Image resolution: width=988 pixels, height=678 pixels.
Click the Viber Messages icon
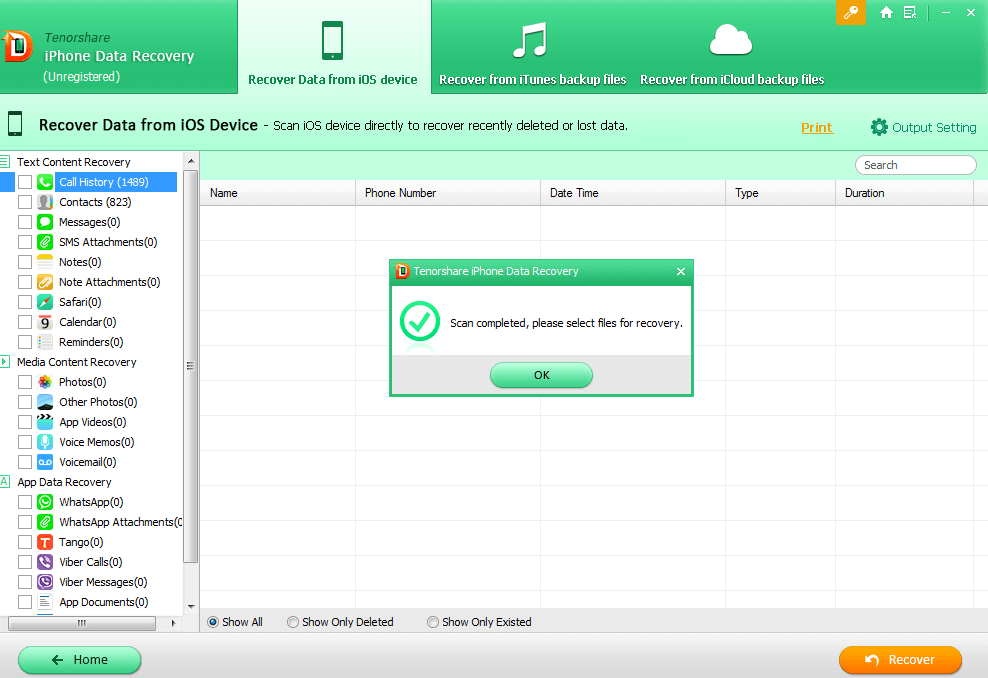tap(45, 582)
